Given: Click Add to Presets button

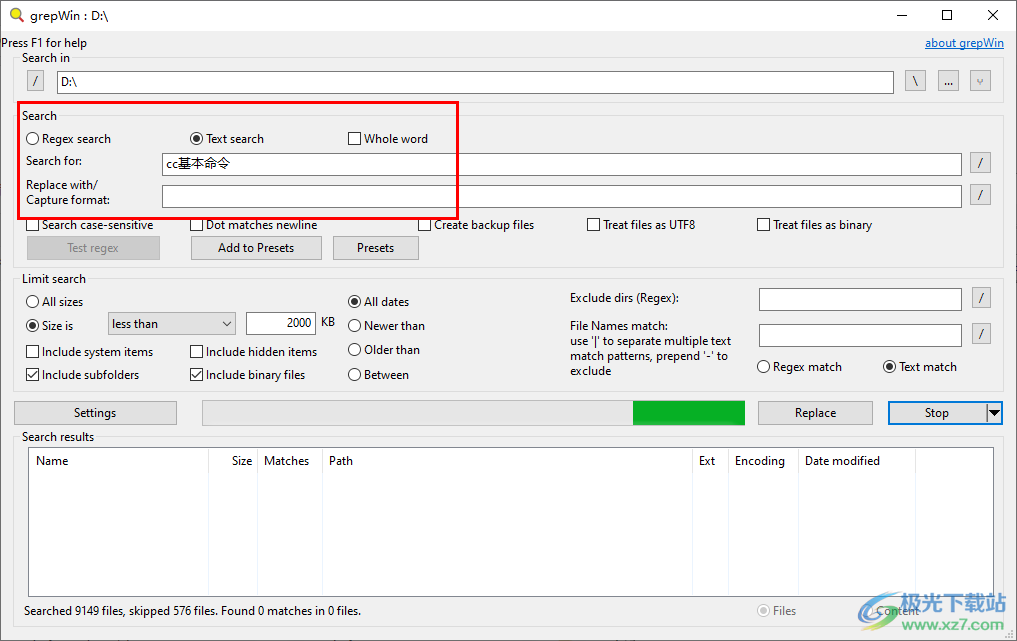Looking at the screenshot, I should 256,248.
